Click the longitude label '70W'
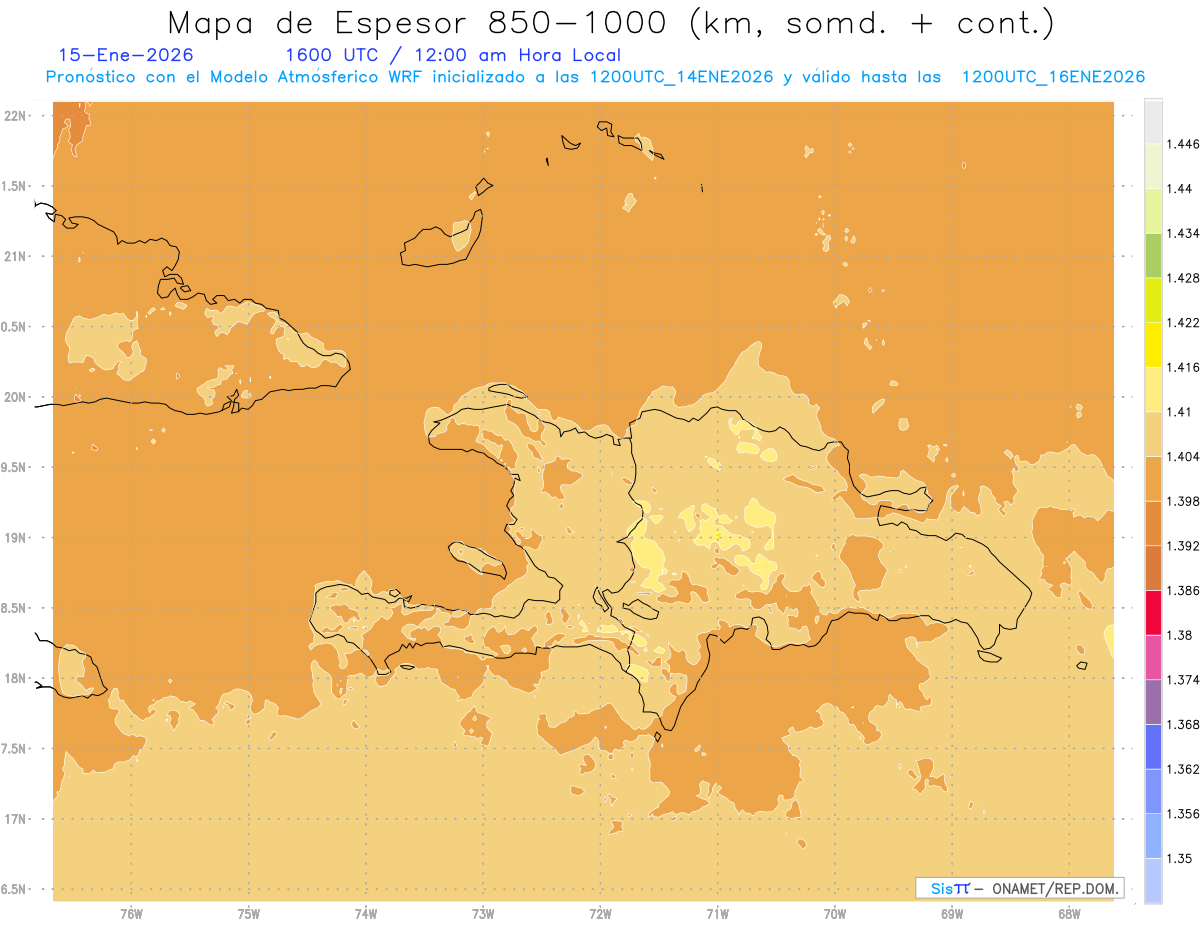Image resolution: width=1200 pixels, height=927 pixels. pyautogui.click(x=835, y=913)
